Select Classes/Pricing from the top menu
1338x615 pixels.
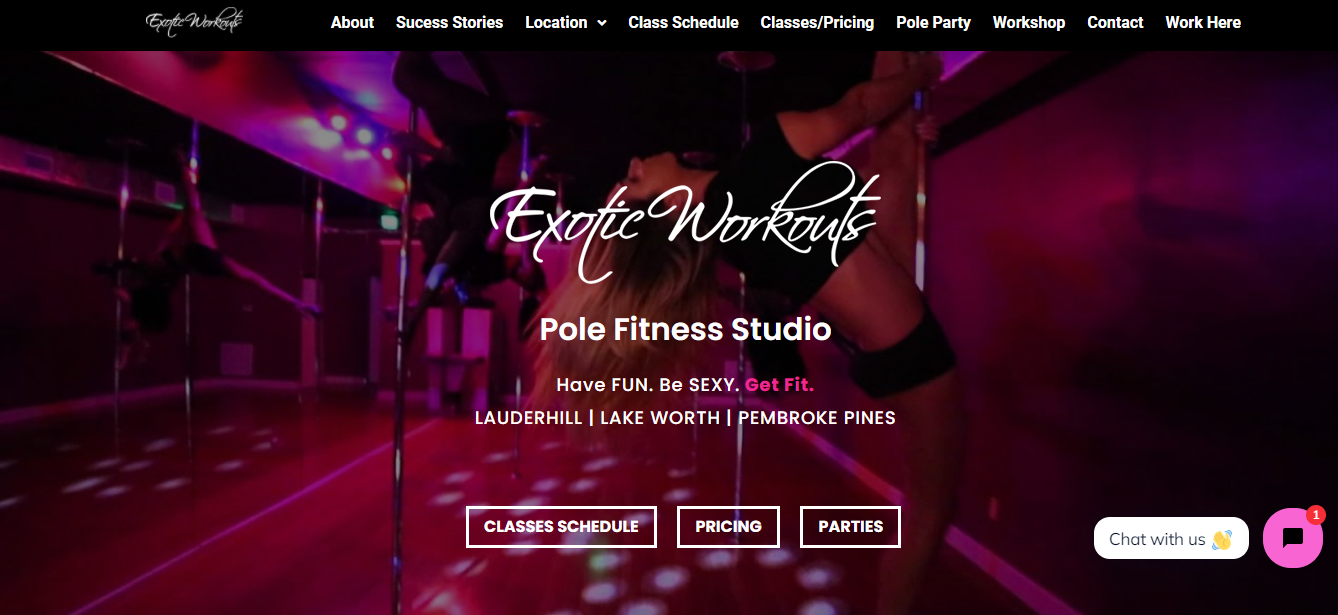817,22
